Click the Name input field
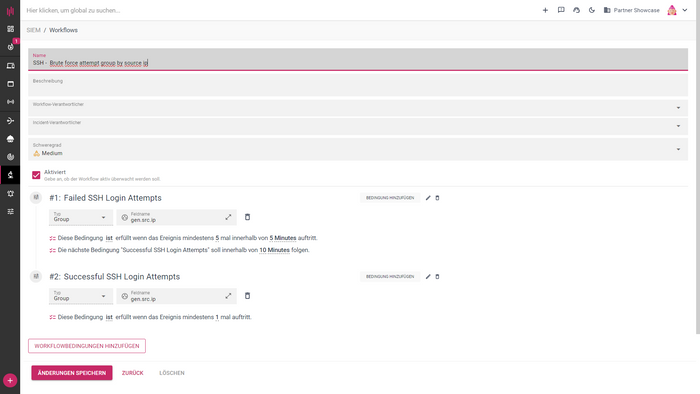700x394 pixels. (x=358, y=59)
